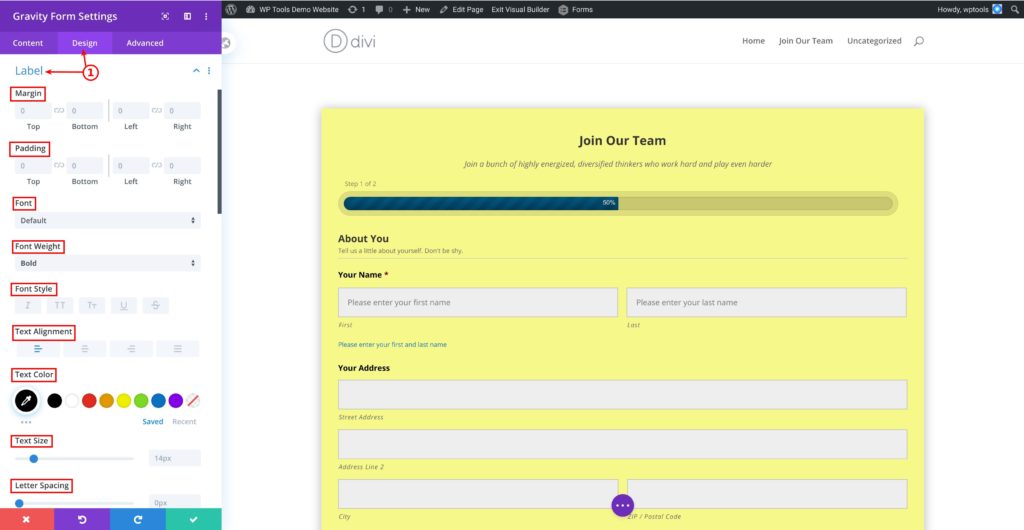The image size is (1024, 530).
Task: Select justified text alignment
Action: (177, 349)
